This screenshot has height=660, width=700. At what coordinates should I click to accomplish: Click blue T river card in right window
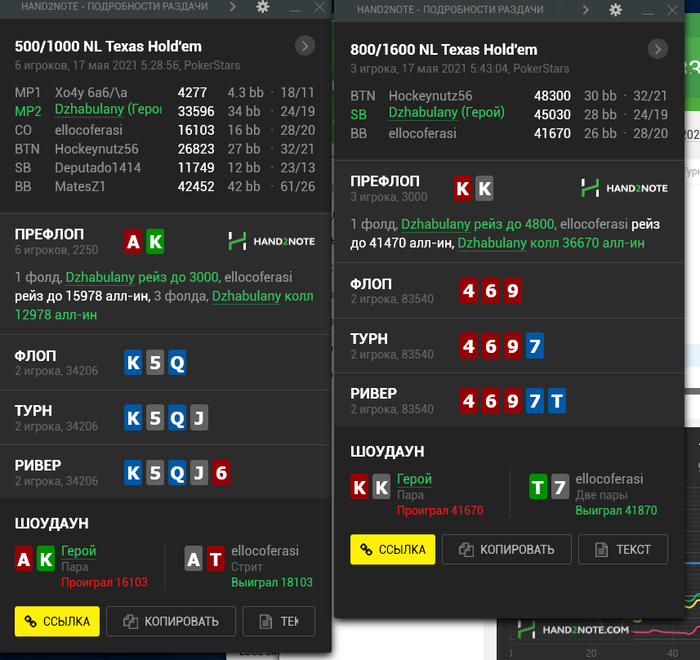tap(557, 401)
